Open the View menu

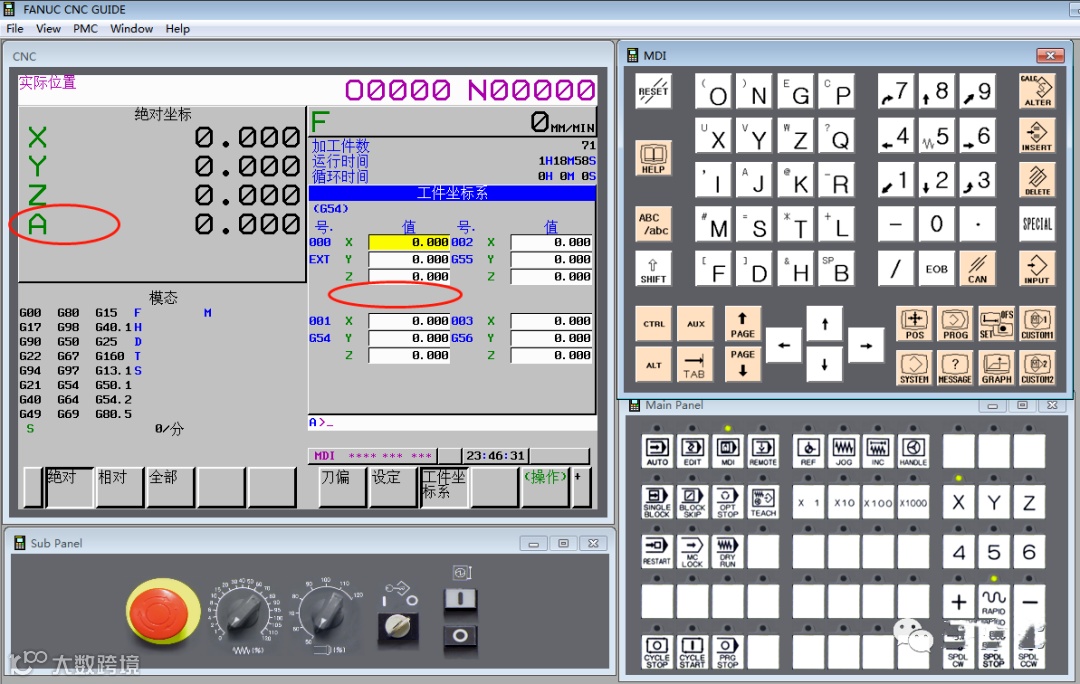[x=48, y=28]
